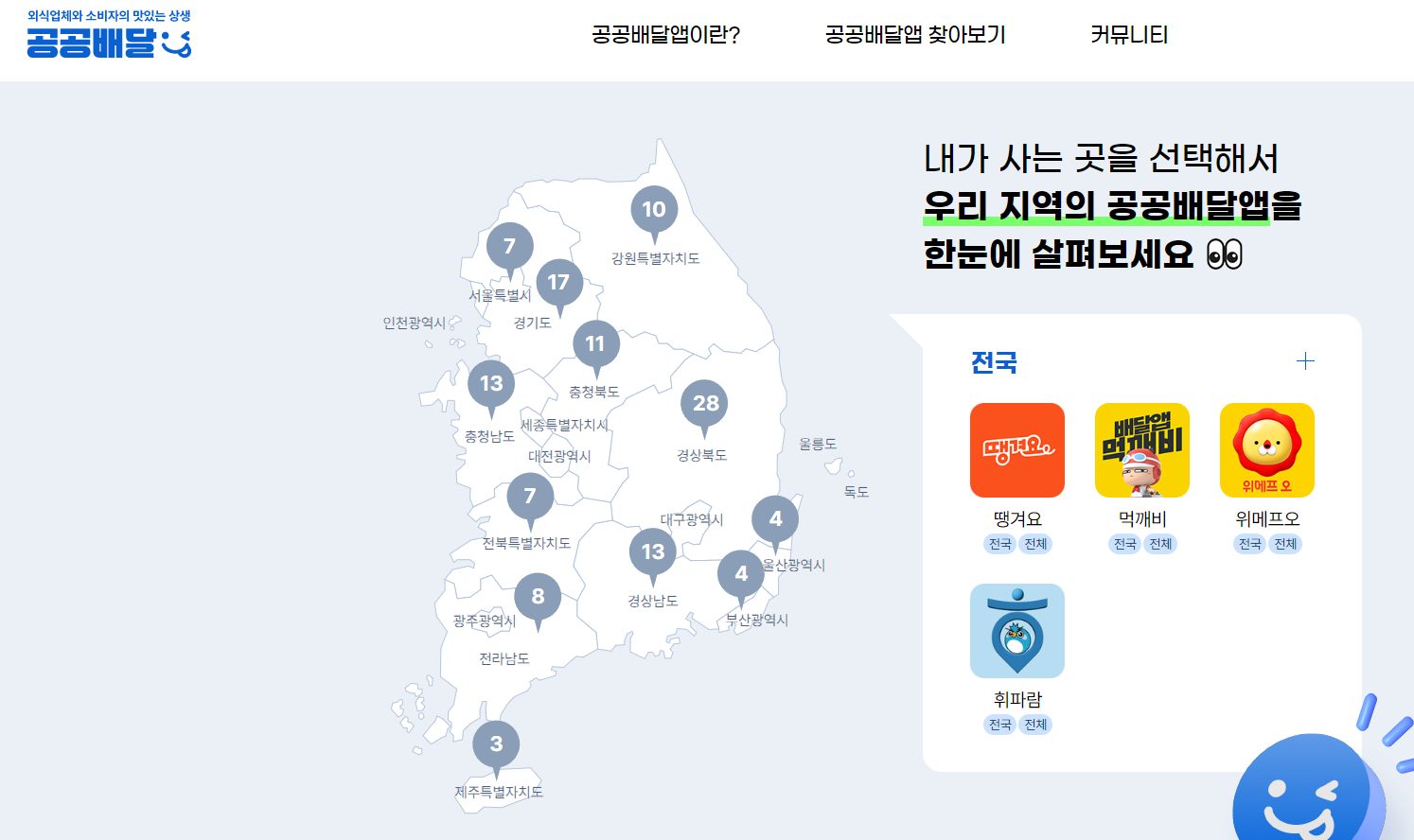The width and height of the screenshot is (1414, 840).
Task: Click the 제주특별자치도 map label
Action: [499, 792]
